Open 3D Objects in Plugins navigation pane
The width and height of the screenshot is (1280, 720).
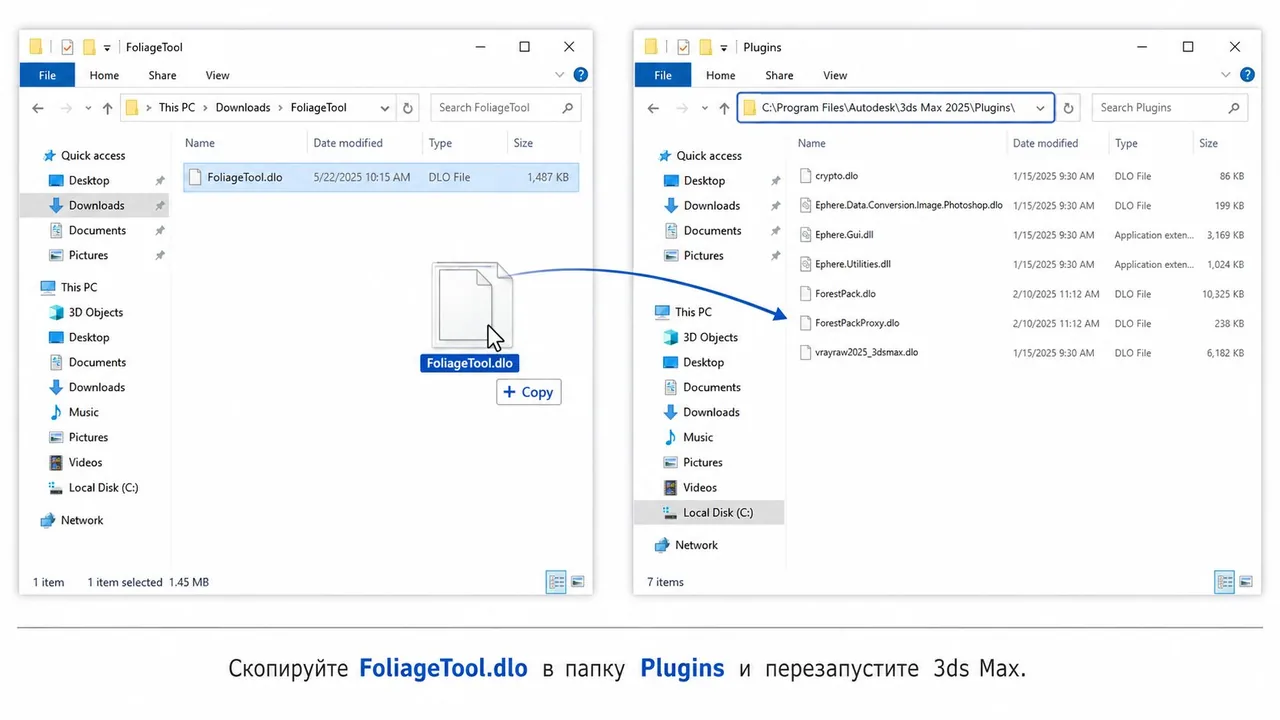pyautogui.click(x=710, y=337)
